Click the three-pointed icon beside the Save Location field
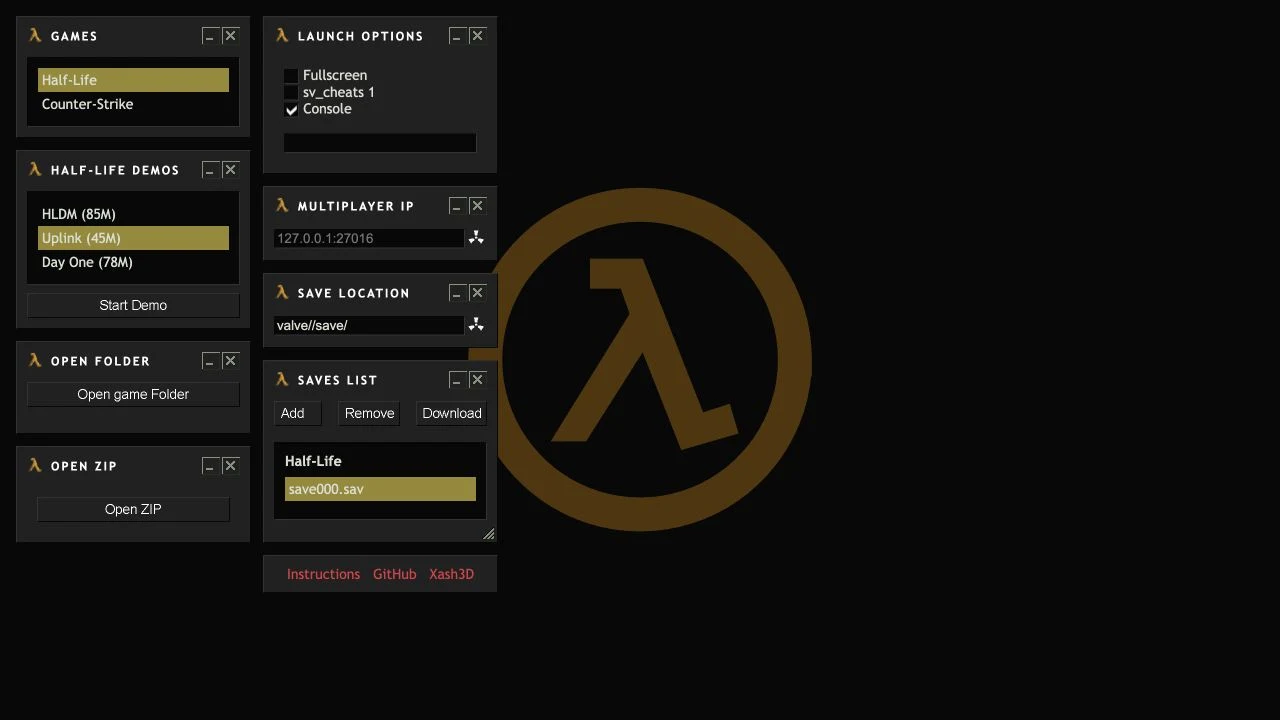 click(476, 325)
